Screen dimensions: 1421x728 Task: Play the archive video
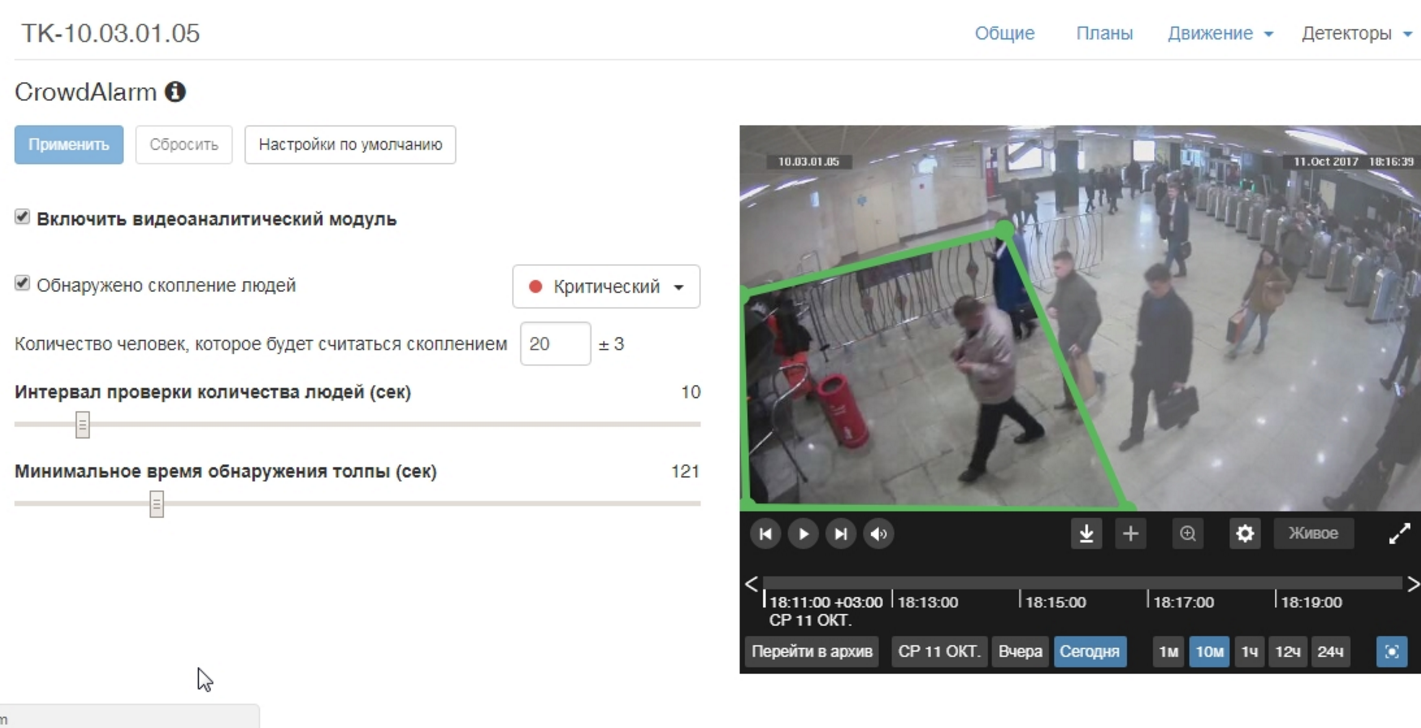(x=803, y=534)
